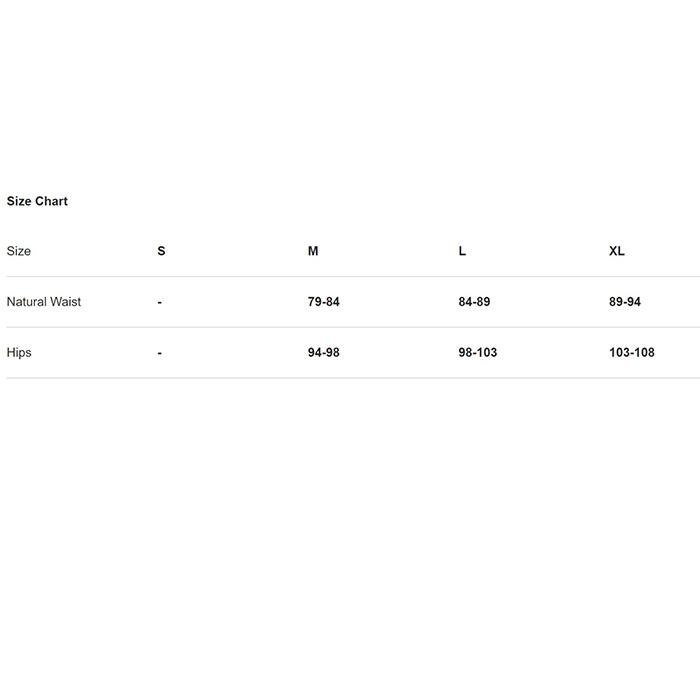The width and height of the screenshot is (700, 700).
Task: Click the divider line under Natural Waist row
Action: [x=350, y=327]
